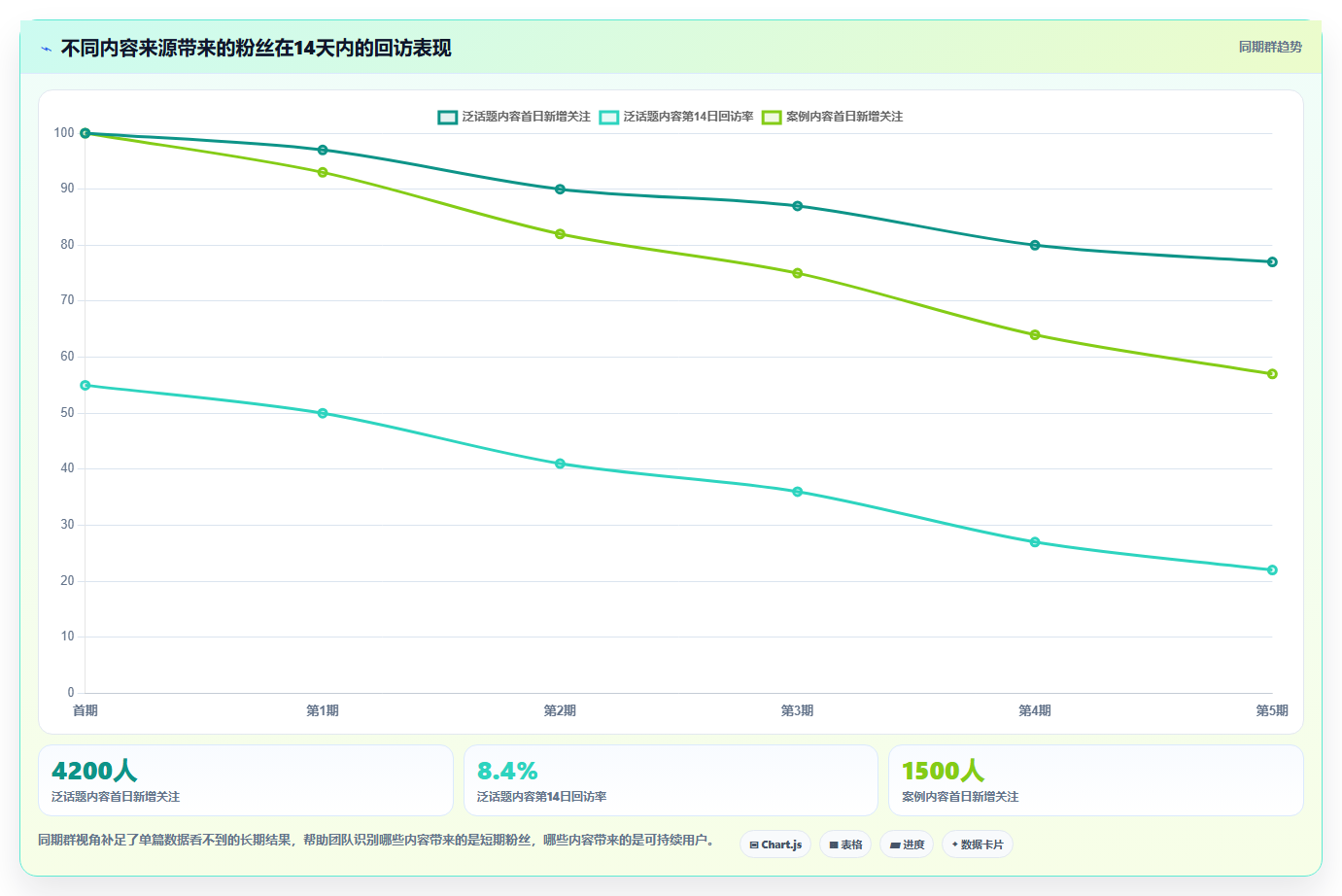
Task: Click the light cyan data point at 第3期
Action: coord(798,492)
